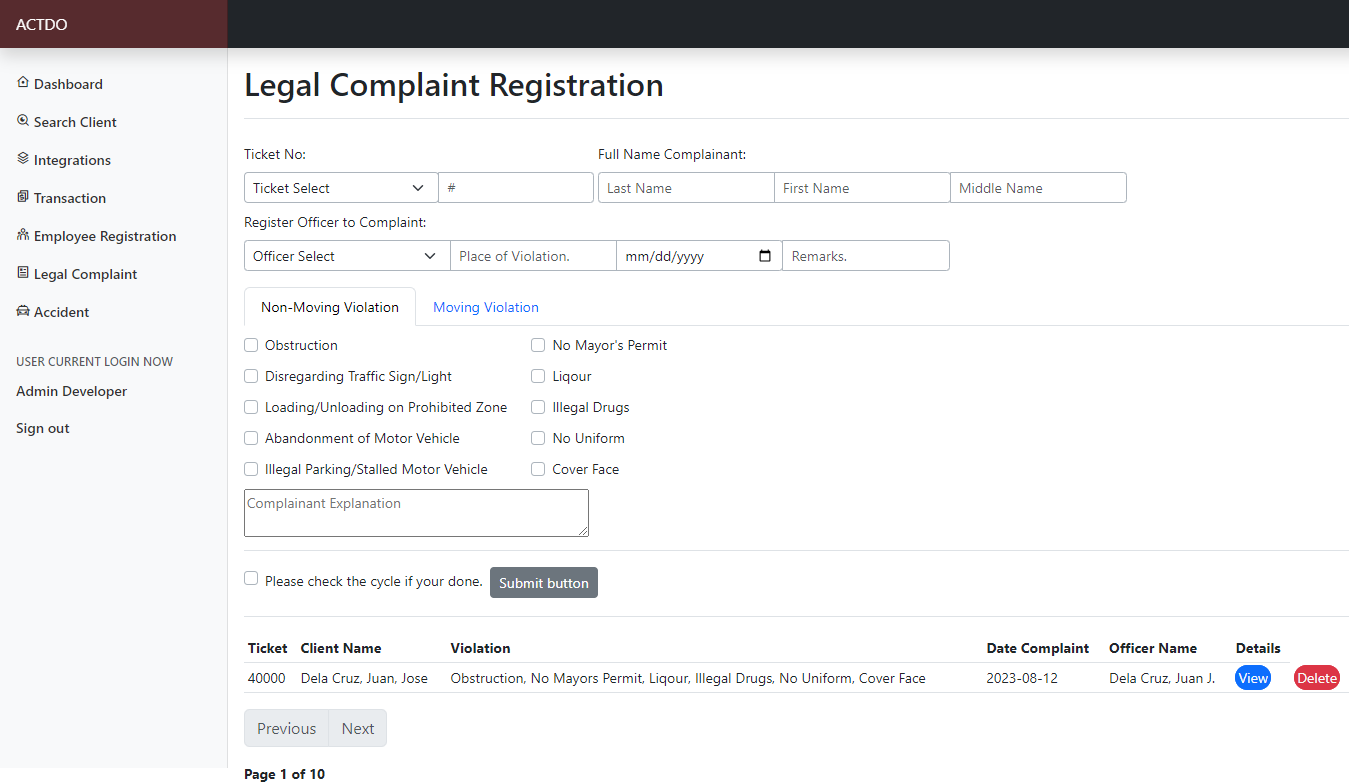
Task: Enable the Illegal Drugs checkbox
Action: click(538, 407)
